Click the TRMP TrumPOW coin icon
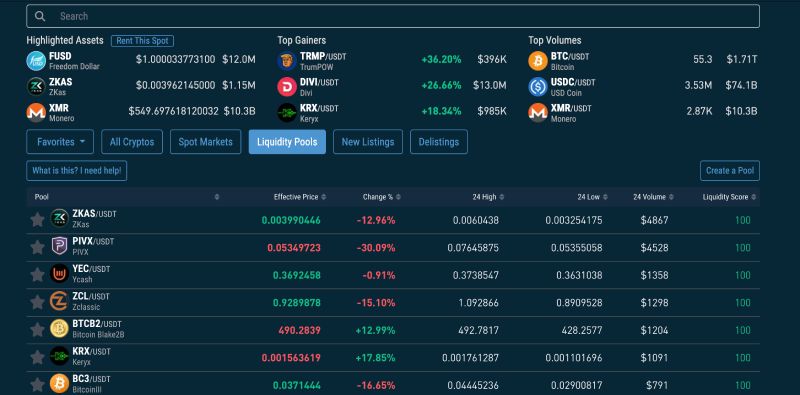This screenshot has width=800, height=395. [287, 61]
